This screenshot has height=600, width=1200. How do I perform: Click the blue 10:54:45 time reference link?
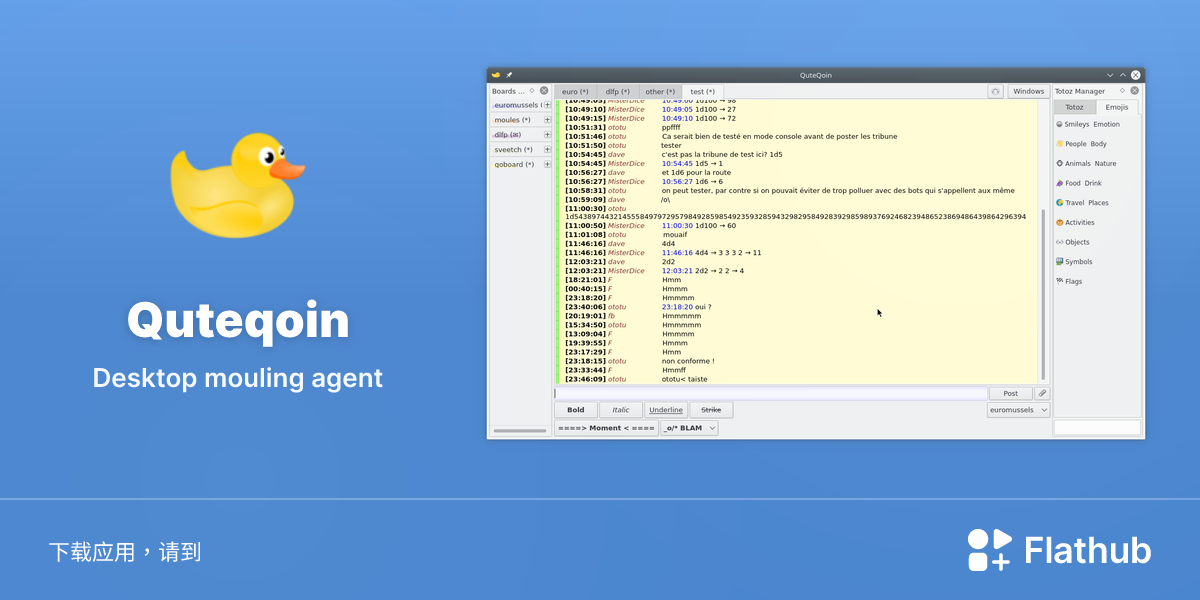(677, 164)
